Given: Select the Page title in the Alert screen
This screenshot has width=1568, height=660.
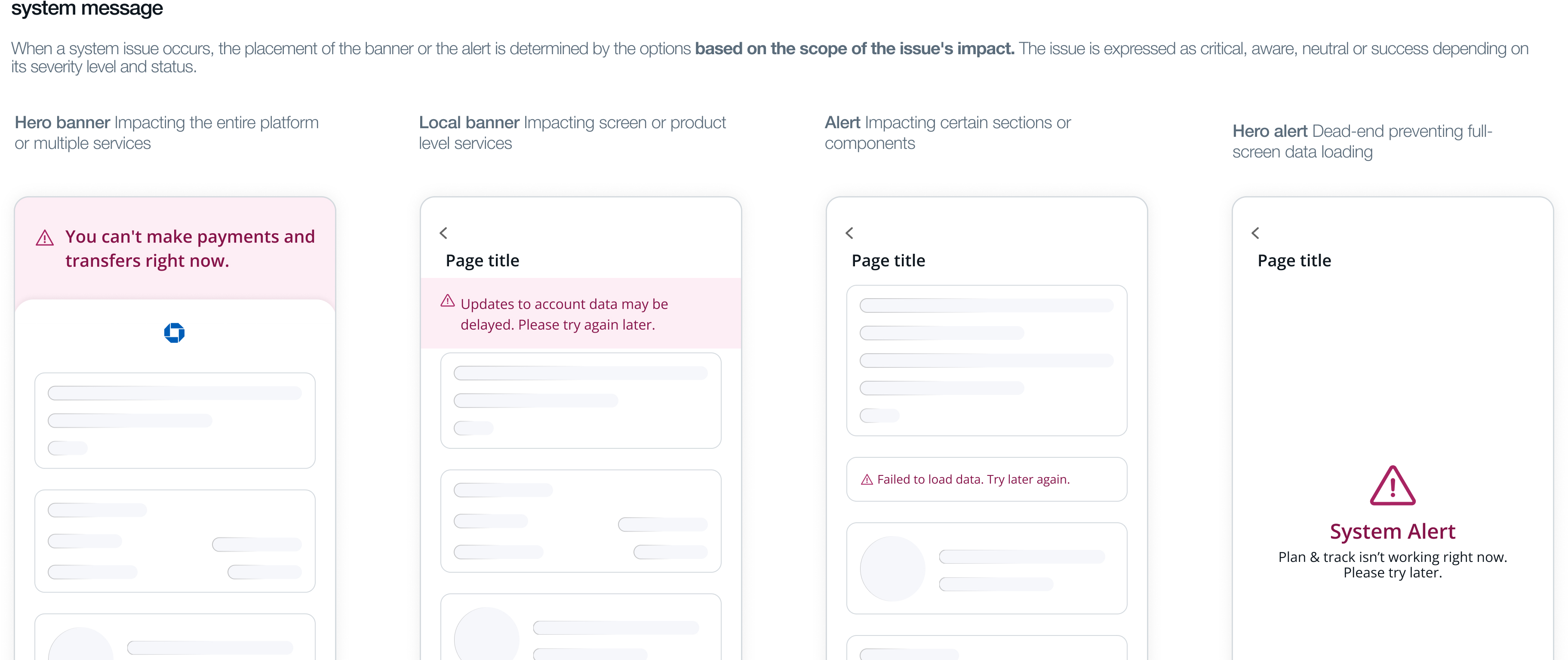Looking at the screenshot, I should [x=888, y=261].
